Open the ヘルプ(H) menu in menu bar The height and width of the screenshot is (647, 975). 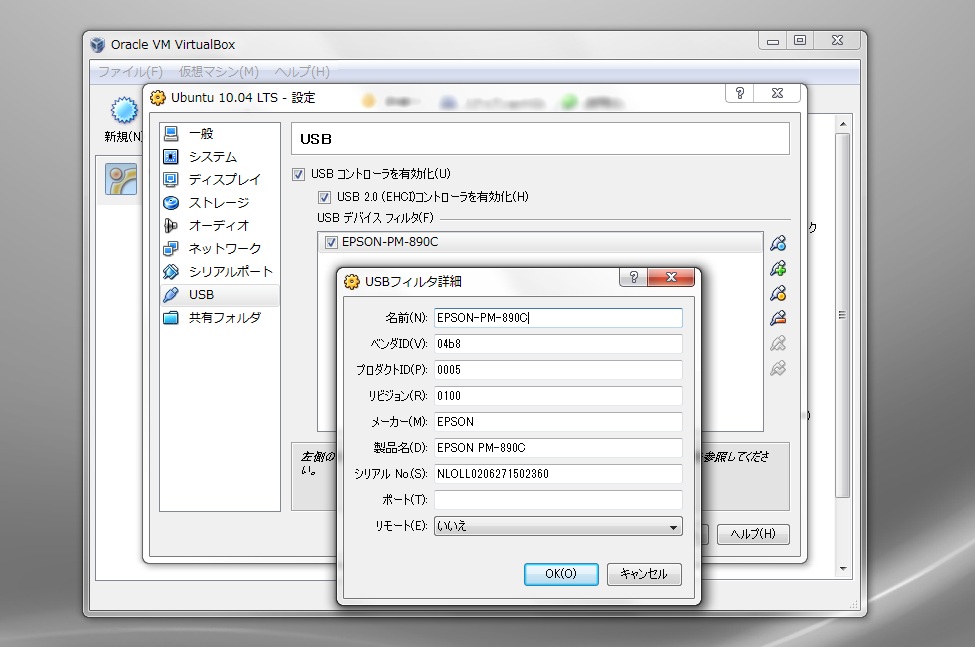click(x=302, y=72)
